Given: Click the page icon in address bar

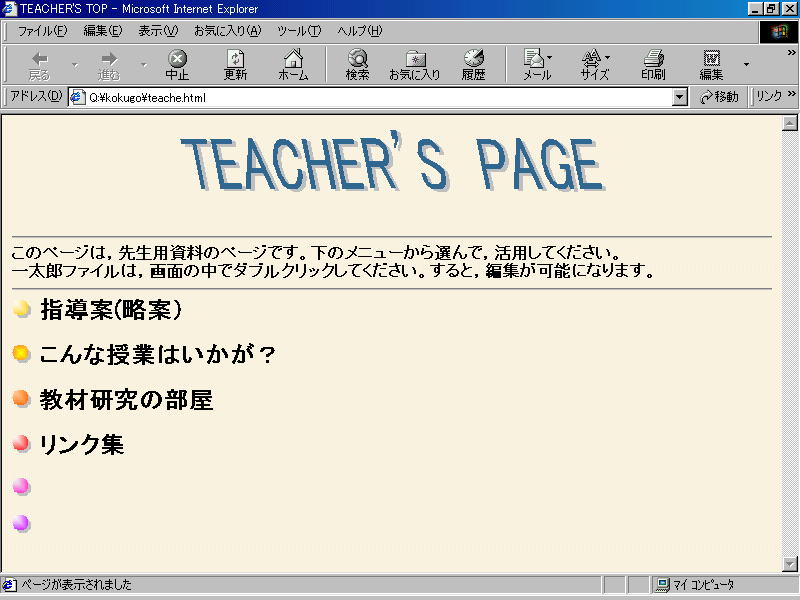Looking at the screenshot, I should [77, 97].
